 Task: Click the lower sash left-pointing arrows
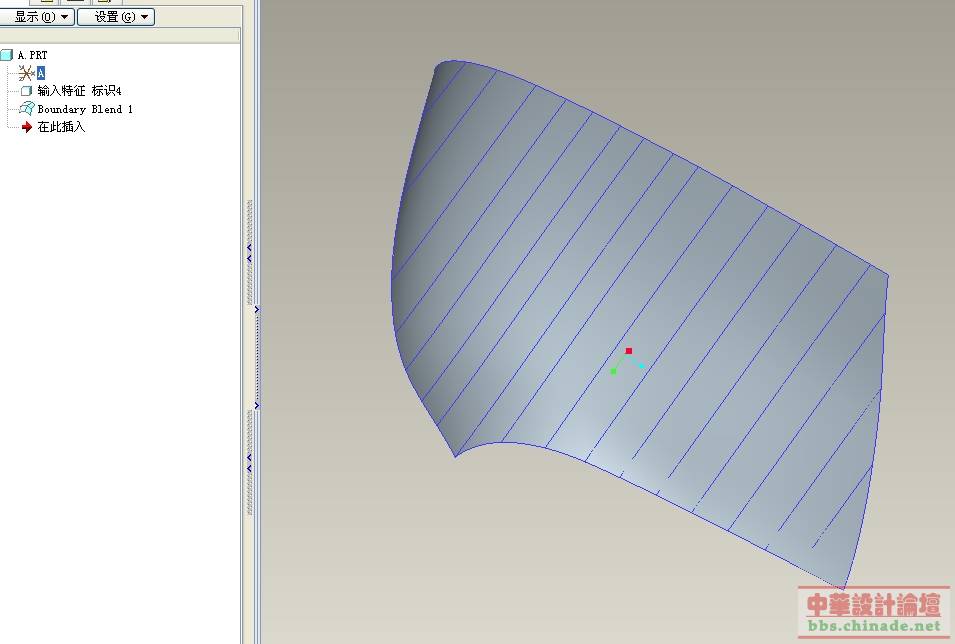point(249,463)
